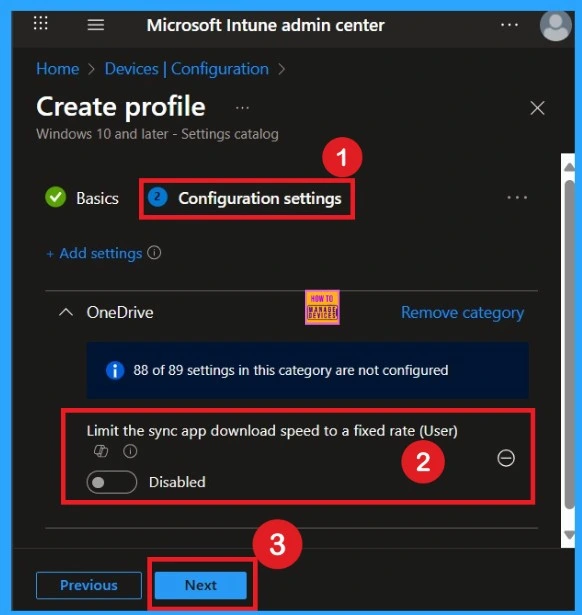Open the header more options ellipsis
This screenshot has height=615, width=582.
coord(509,25)
